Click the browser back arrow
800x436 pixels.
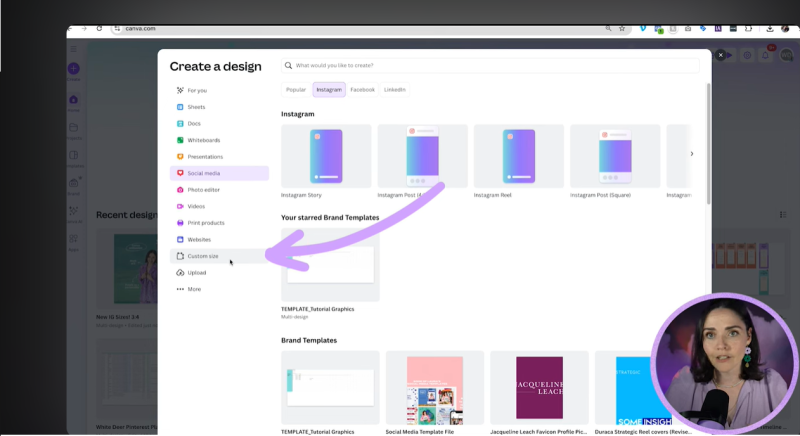click(x=70, y=29)
